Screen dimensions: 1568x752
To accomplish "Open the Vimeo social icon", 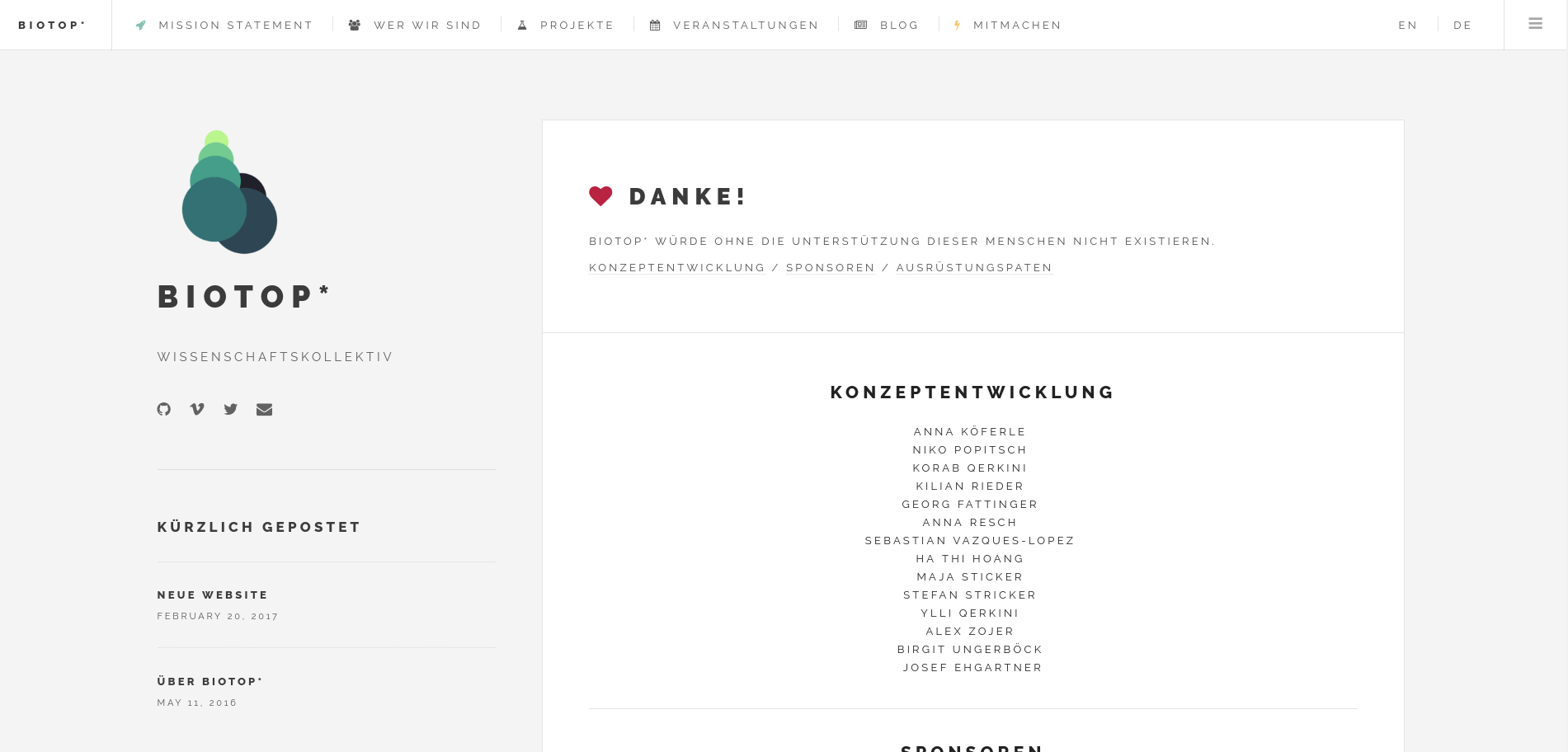I will (x=197, y=409).
